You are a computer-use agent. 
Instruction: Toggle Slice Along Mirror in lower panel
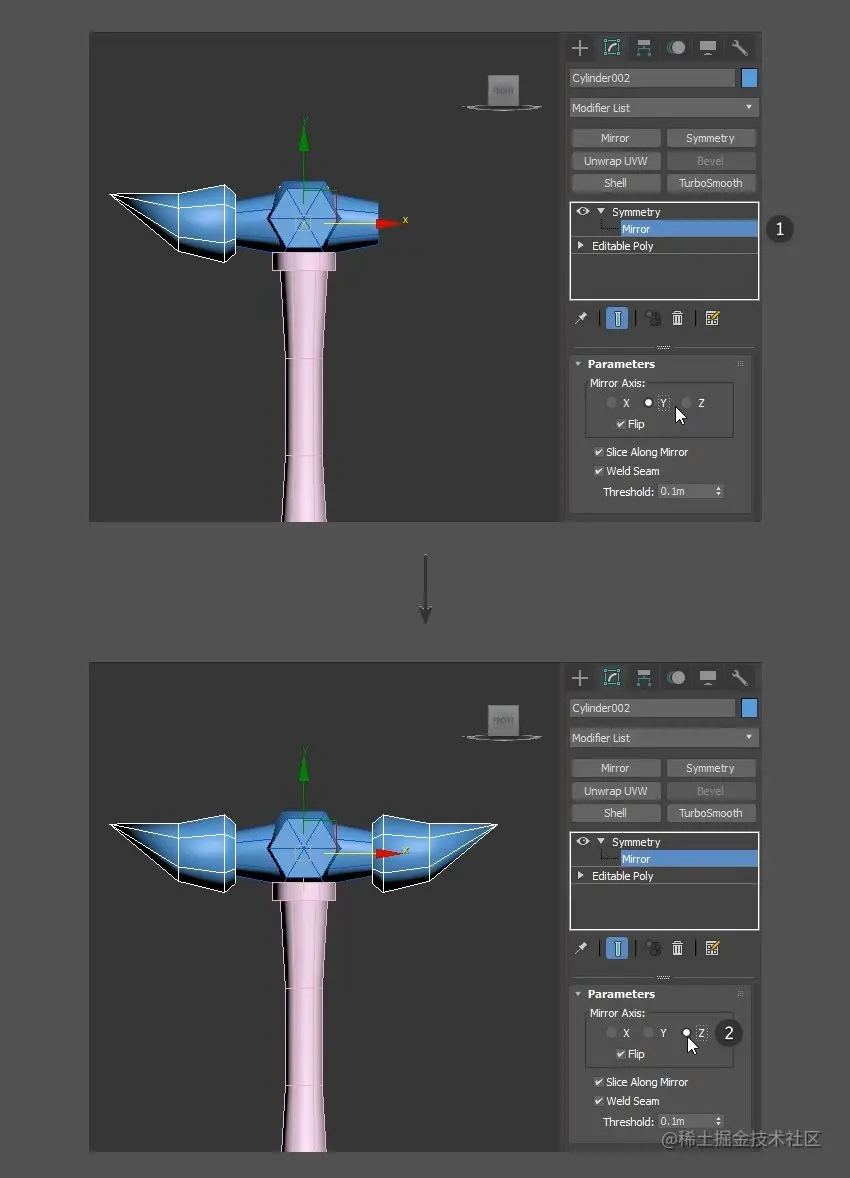[598, 1082]
